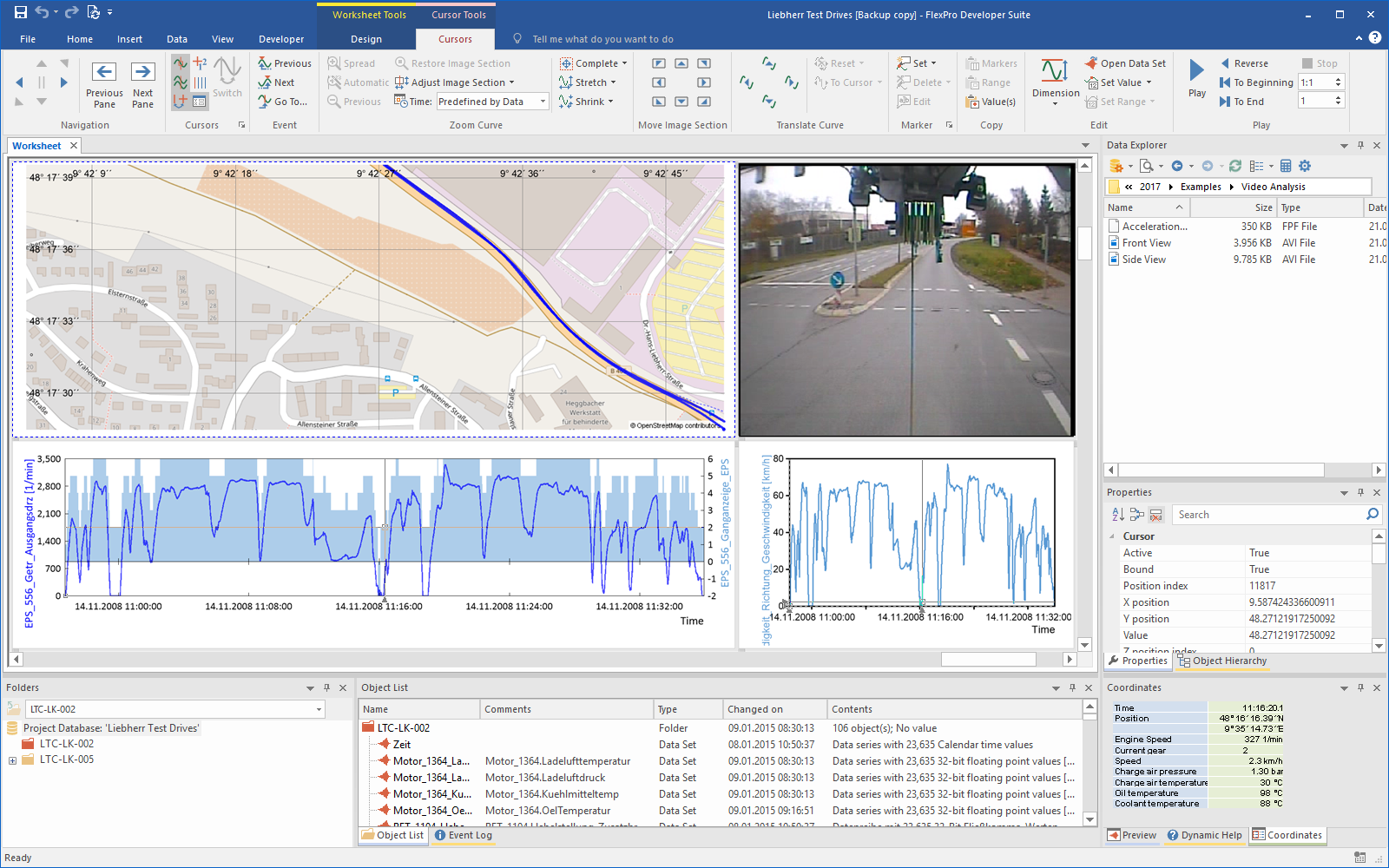1389x868 pixels.
Task: Refresh the Data Explorer file list
Action: click(x=1235, y=166)
